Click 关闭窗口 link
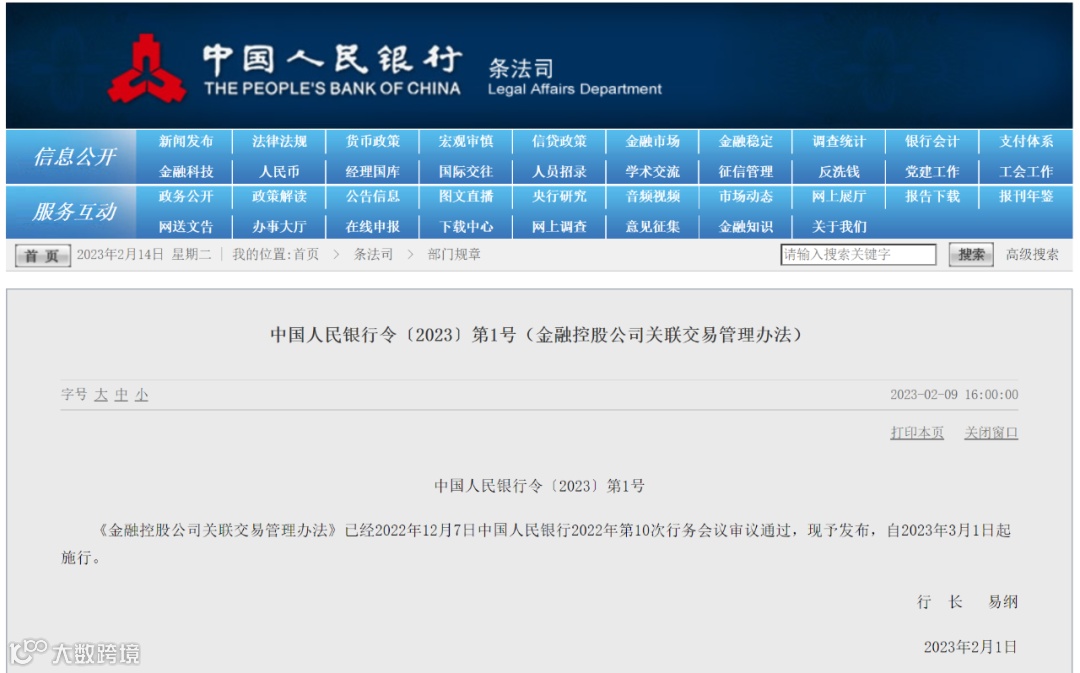The height and width of the screenshot is (673, 1080). click(990, 433)
